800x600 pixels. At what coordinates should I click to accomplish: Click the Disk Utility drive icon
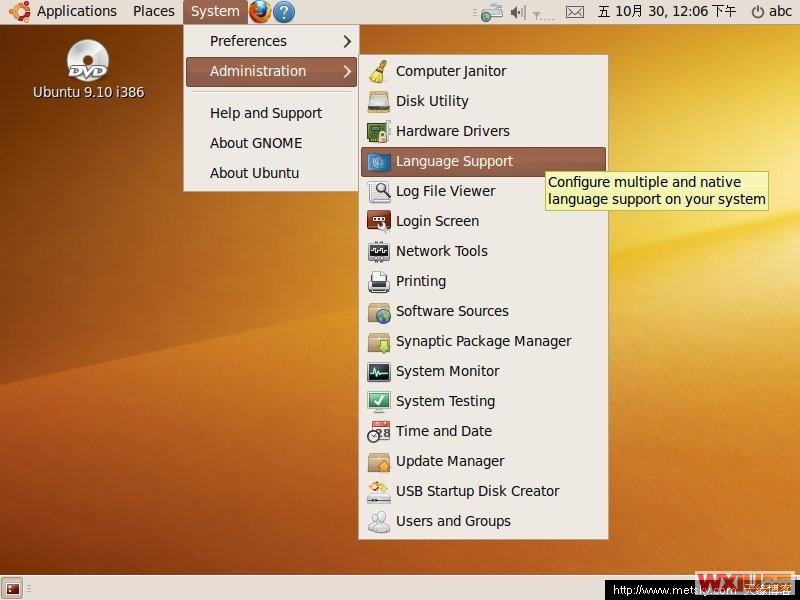378,101
